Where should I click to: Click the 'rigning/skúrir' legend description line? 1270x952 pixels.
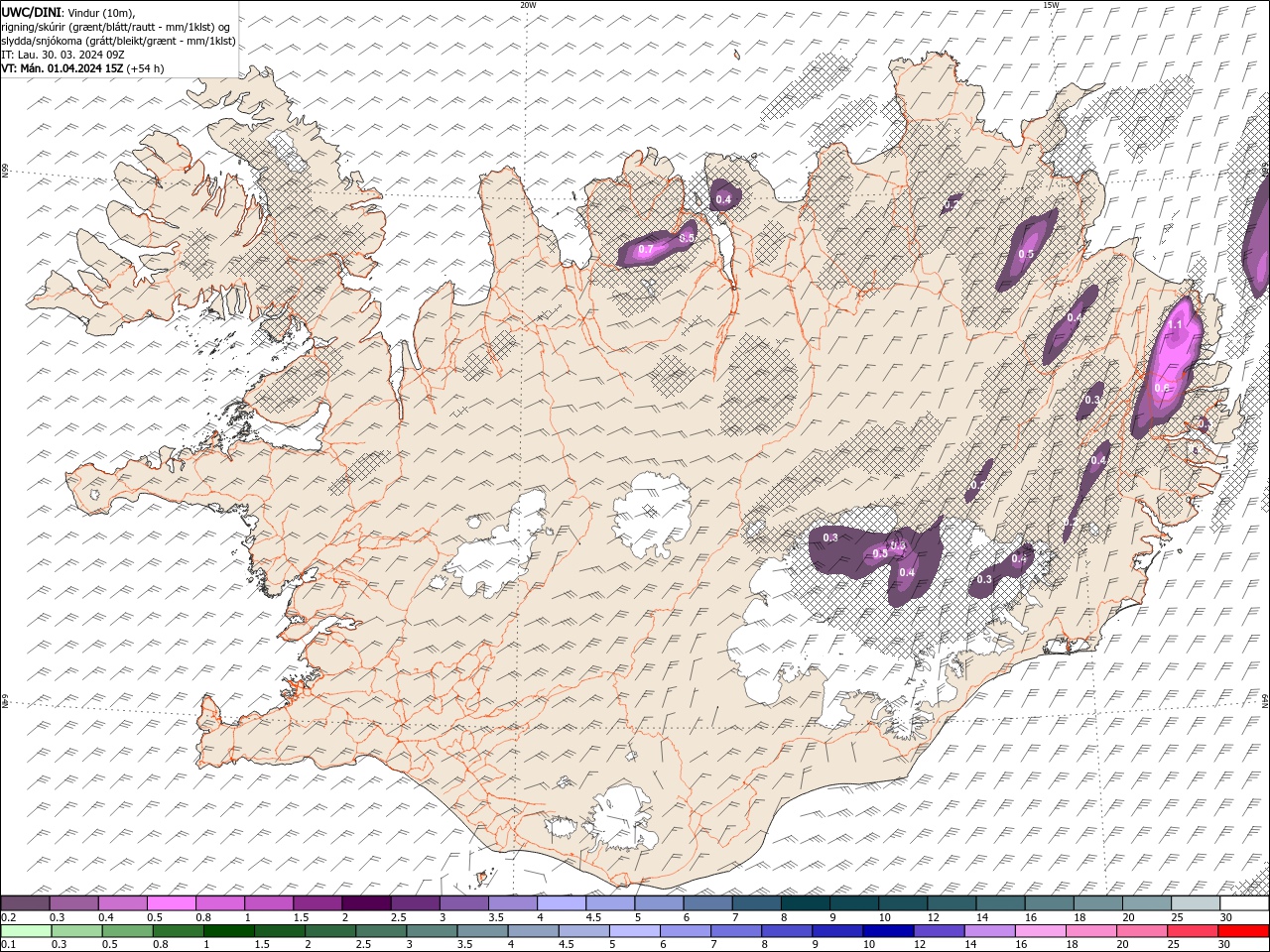[x=116, y=26]
